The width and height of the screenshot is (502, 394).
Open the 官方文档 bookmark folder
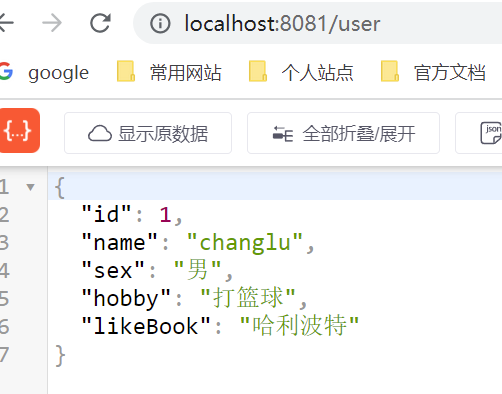pyautogui.click(x=433, y=72)
